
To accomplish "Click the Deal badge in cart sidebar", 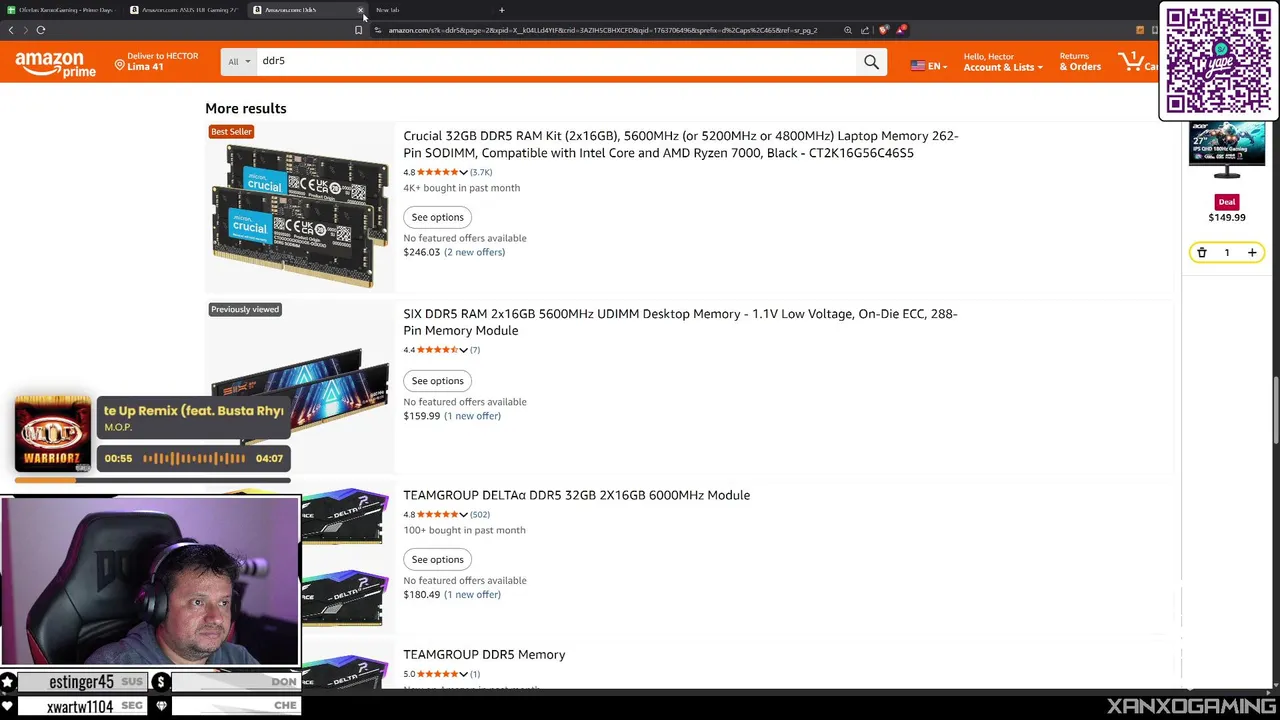I will click(x=1227, y=202).
